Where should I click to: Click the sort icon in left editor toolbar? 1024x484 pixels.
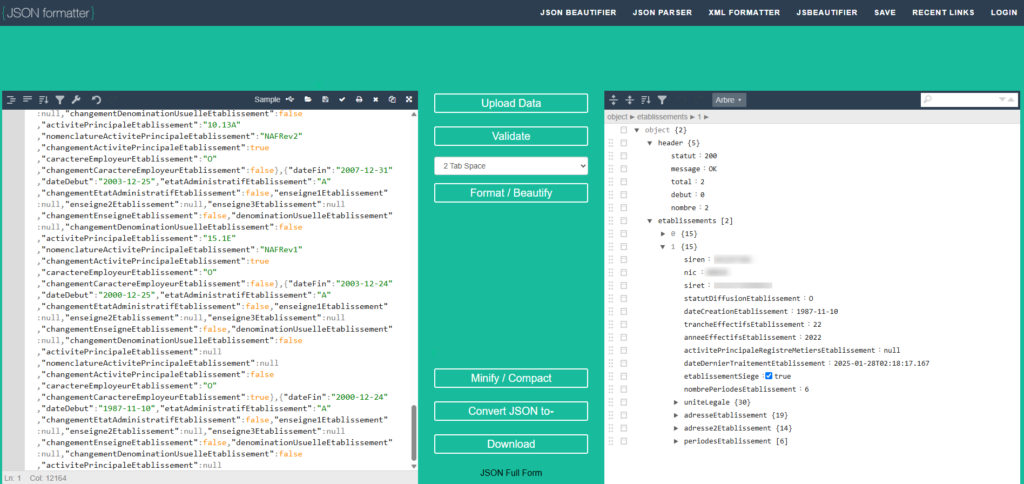[x=44, y=99]
